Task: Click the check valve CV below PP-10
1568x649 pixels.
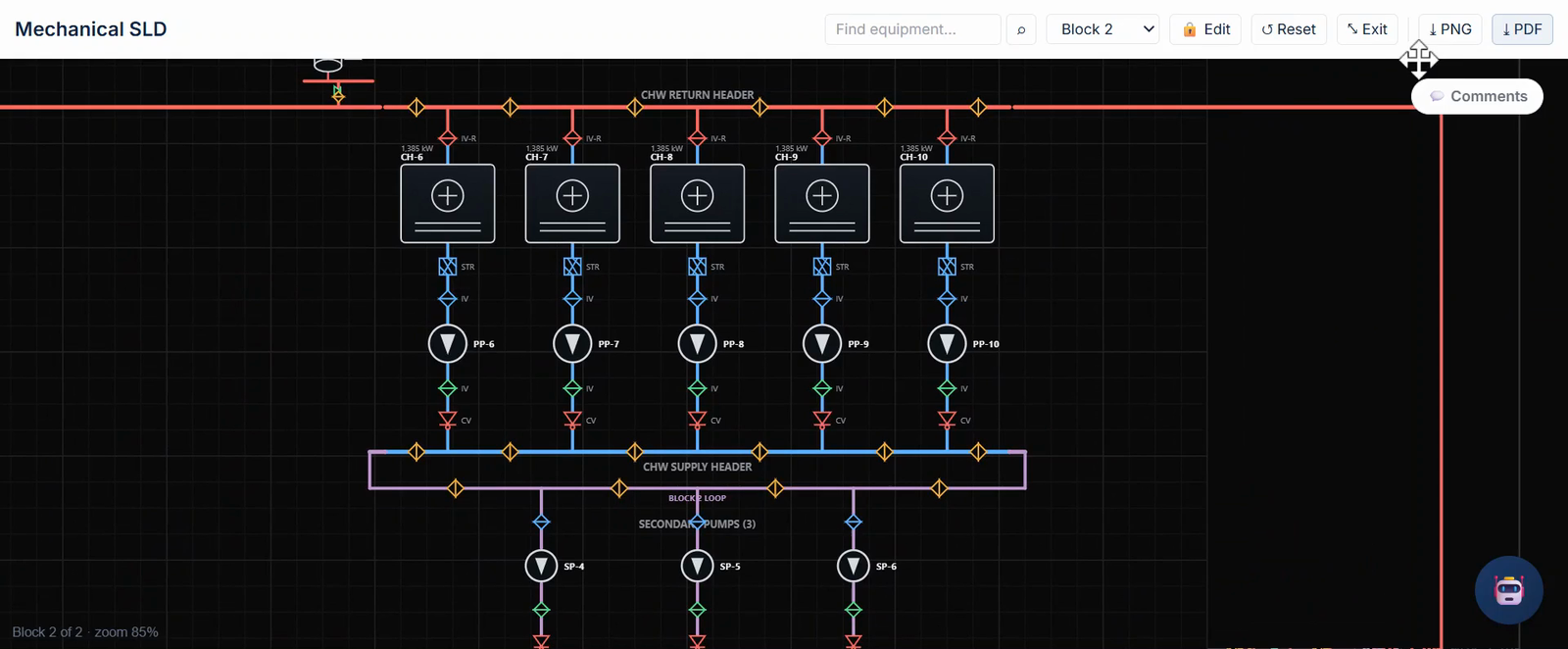Action: tap(947, 420)
